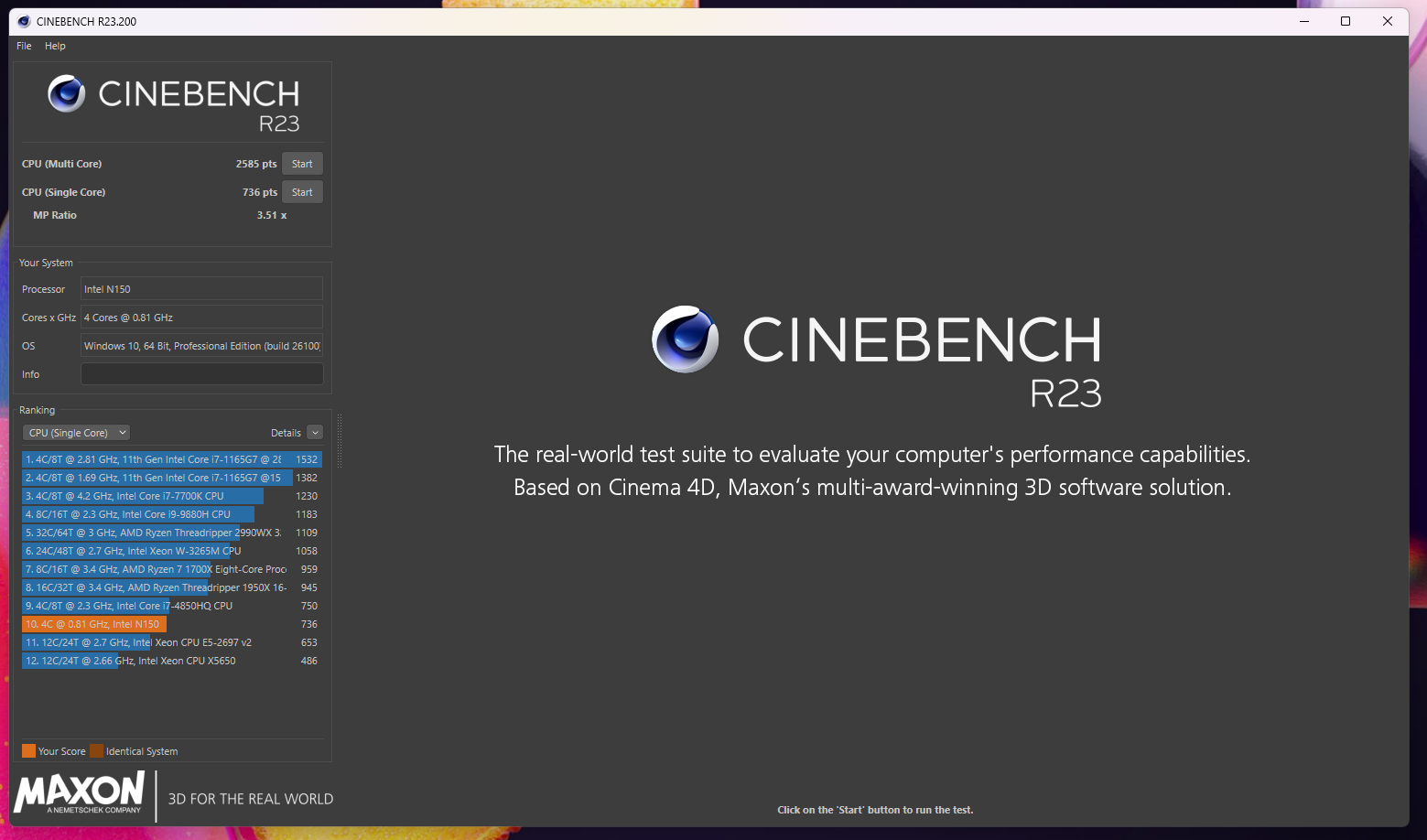The height and width of the screenshot is (840, 1427).
Task: Open the Help menu
Action: pos(55,46)
